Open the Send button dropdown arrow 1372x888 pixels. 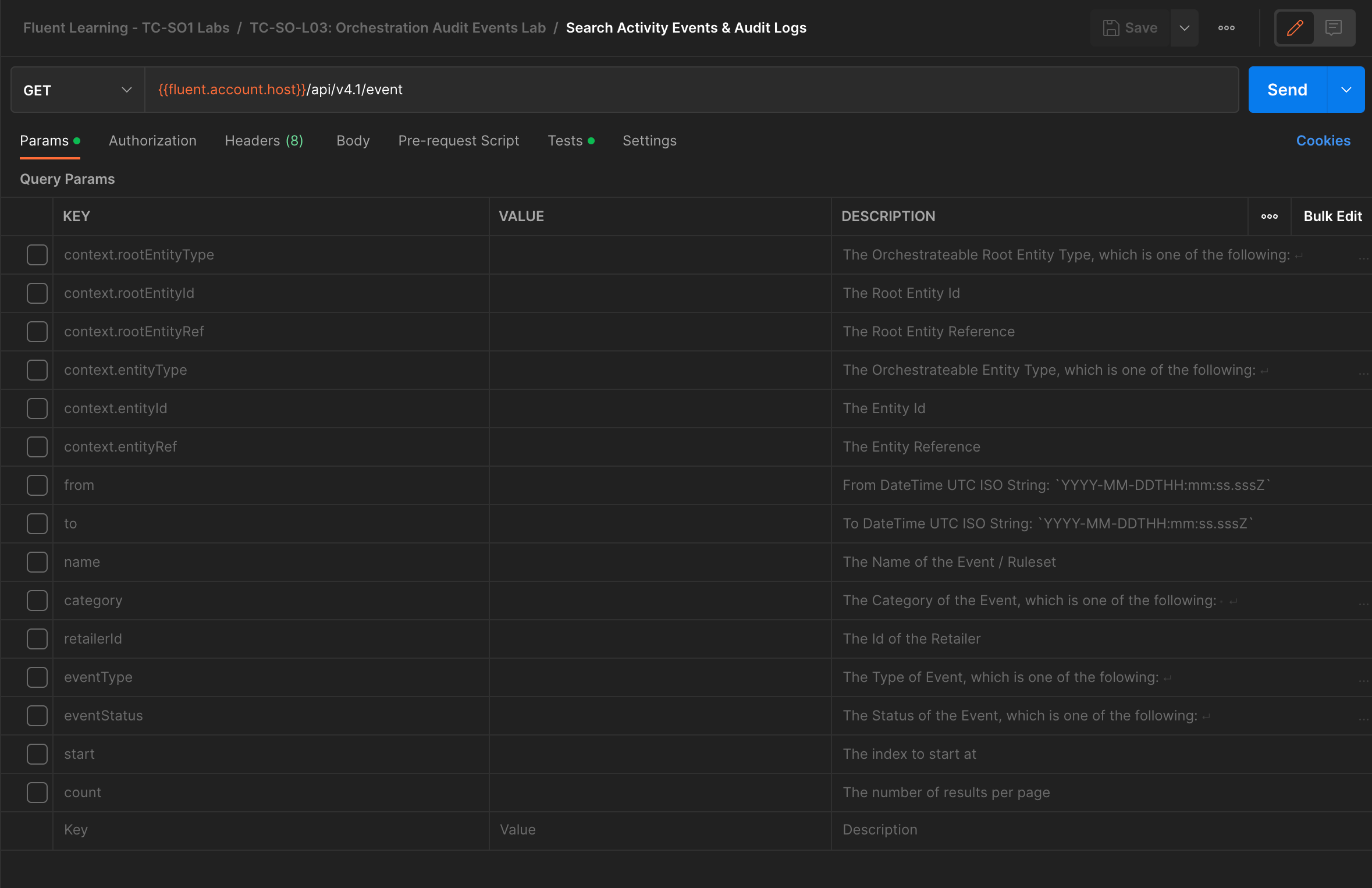[x=1346, y=90]
